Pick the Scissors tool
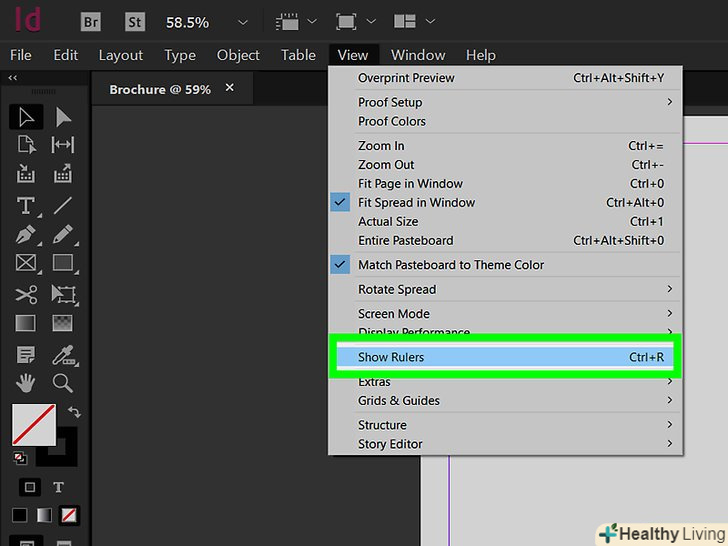Screen dimensions: 728x546 tap(26, 294)
